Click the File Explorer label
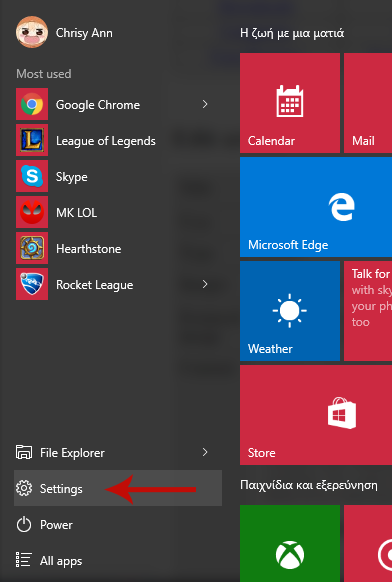 coord(72,453)
